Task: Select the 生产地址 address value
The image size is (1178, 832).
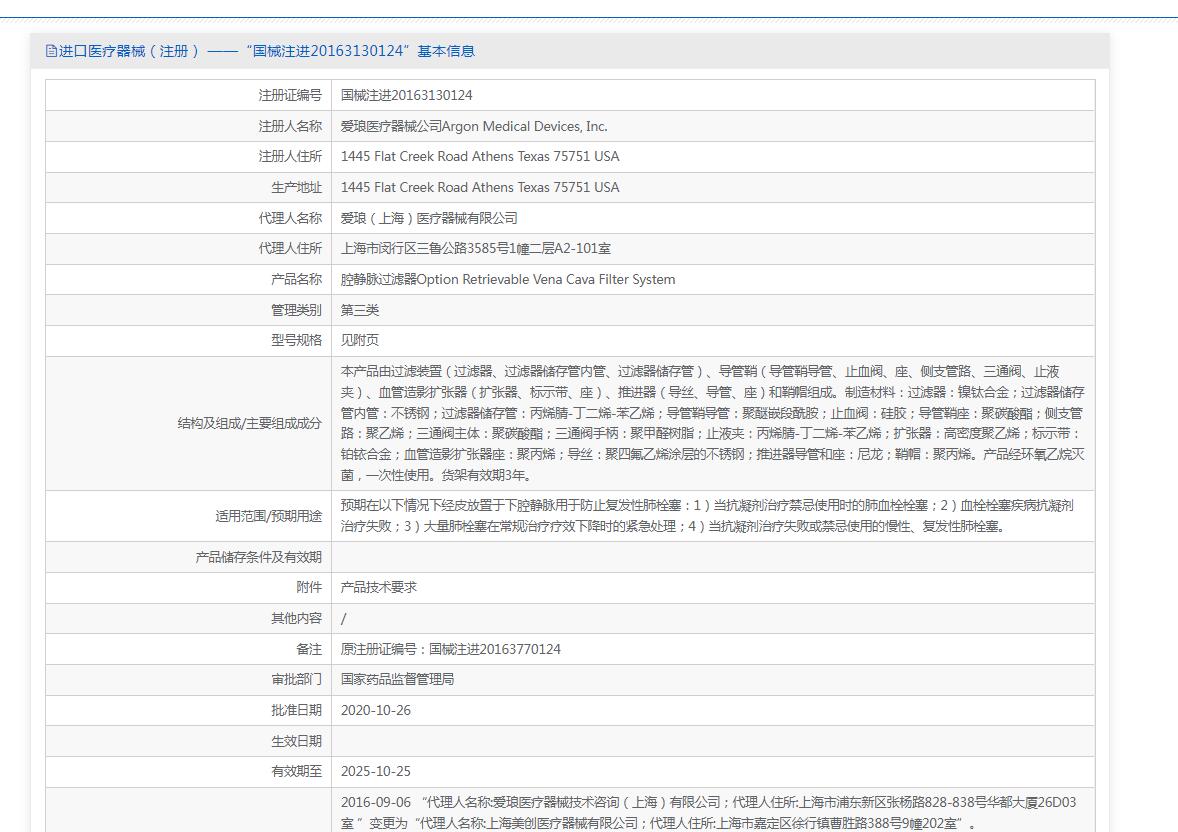Action: 480,187
